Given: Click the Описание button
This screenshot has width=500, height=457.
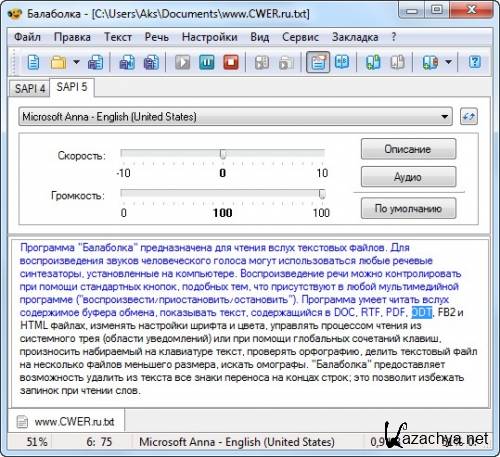Looking at the screenshot, I should [408, 149].
